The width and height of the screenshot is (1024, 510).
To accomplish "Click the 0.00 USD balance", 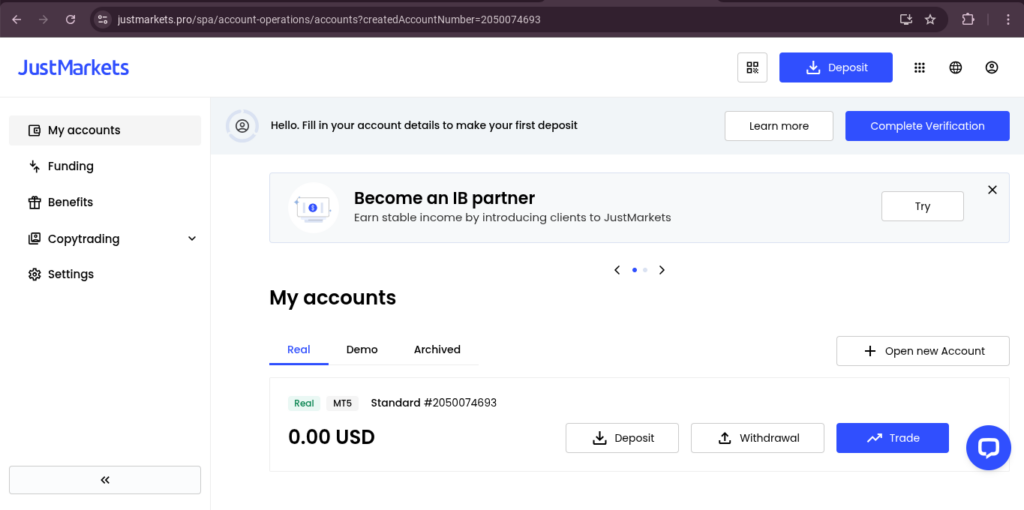I will pyautogui.click(x=331, y=438).
